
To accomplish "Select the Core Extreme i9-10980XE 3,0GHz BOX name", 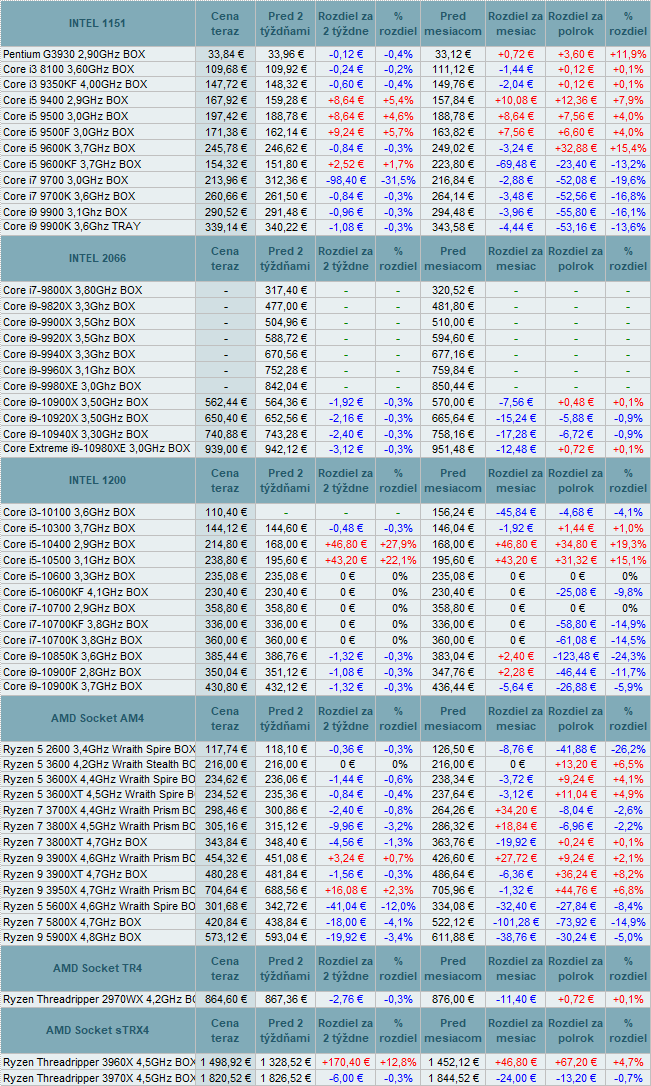I will click(x=96, y=449).
